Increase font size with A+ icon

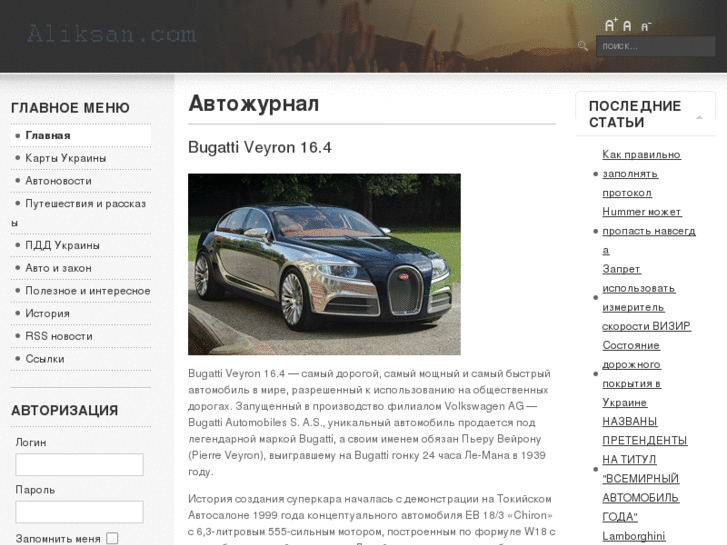611,25
